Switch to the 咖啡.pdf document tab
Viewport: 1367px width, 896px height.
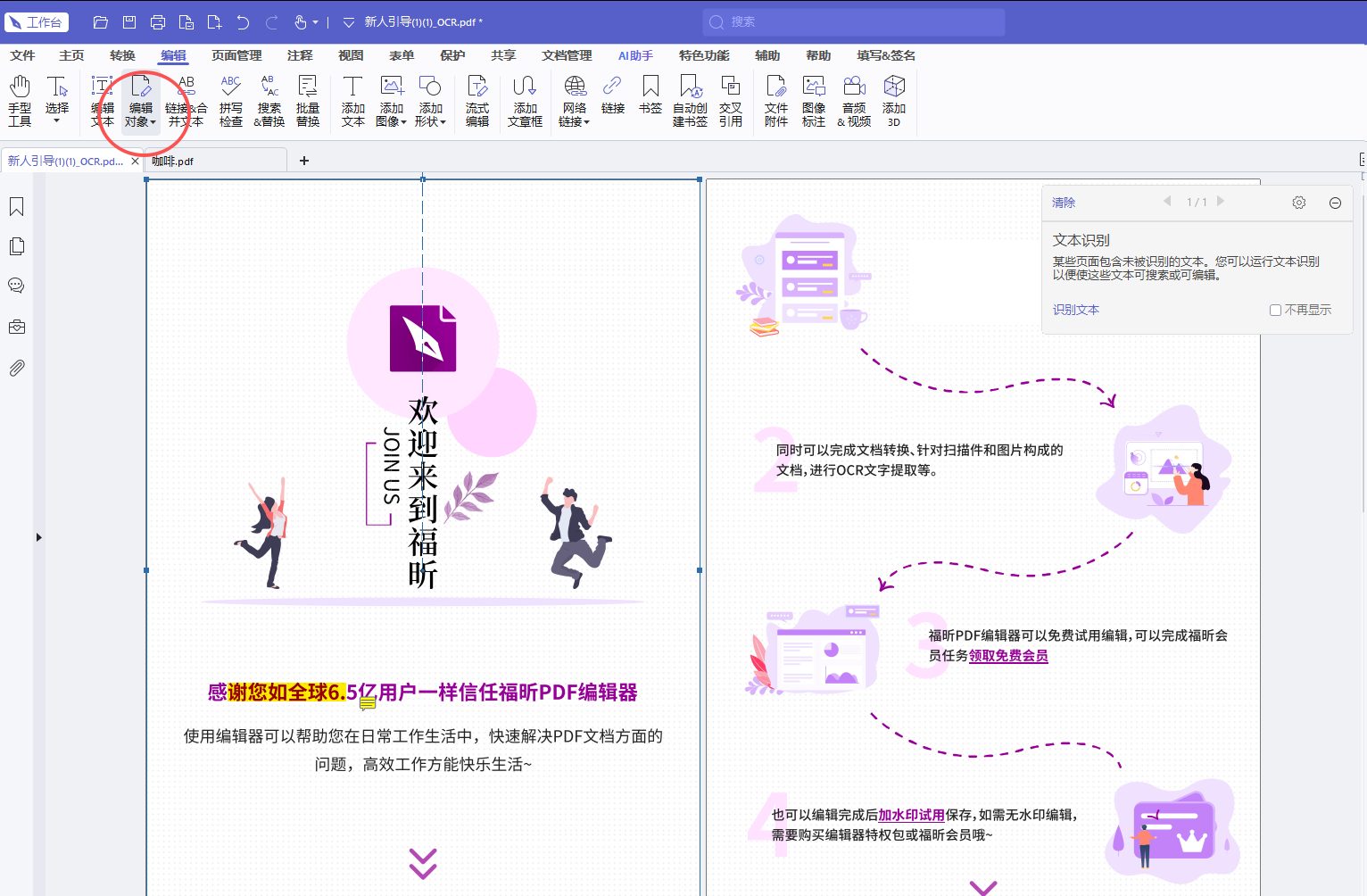pyautogui.click(x=173, y=161)
